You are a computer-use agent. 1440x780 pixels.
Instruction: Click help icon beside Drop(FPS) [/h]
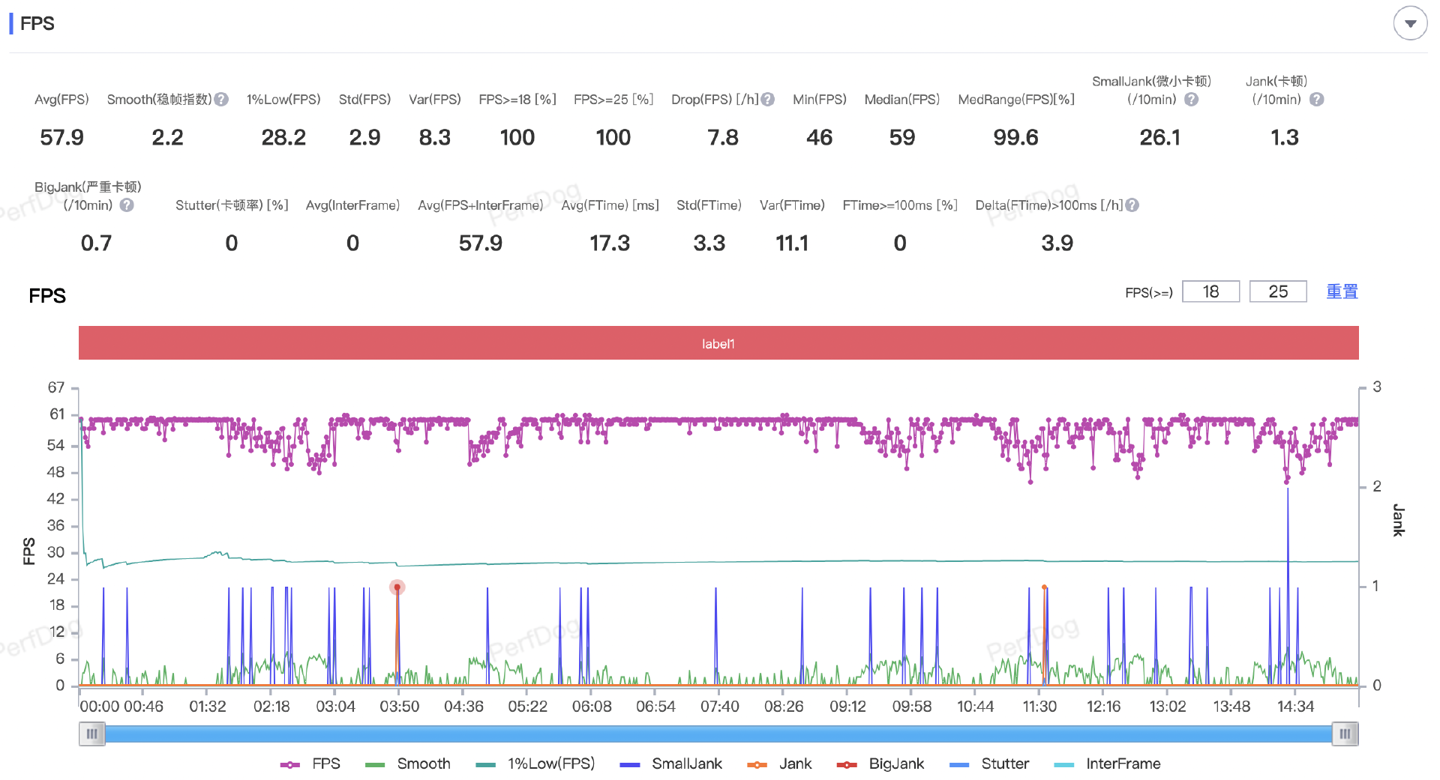click(767, 100)
